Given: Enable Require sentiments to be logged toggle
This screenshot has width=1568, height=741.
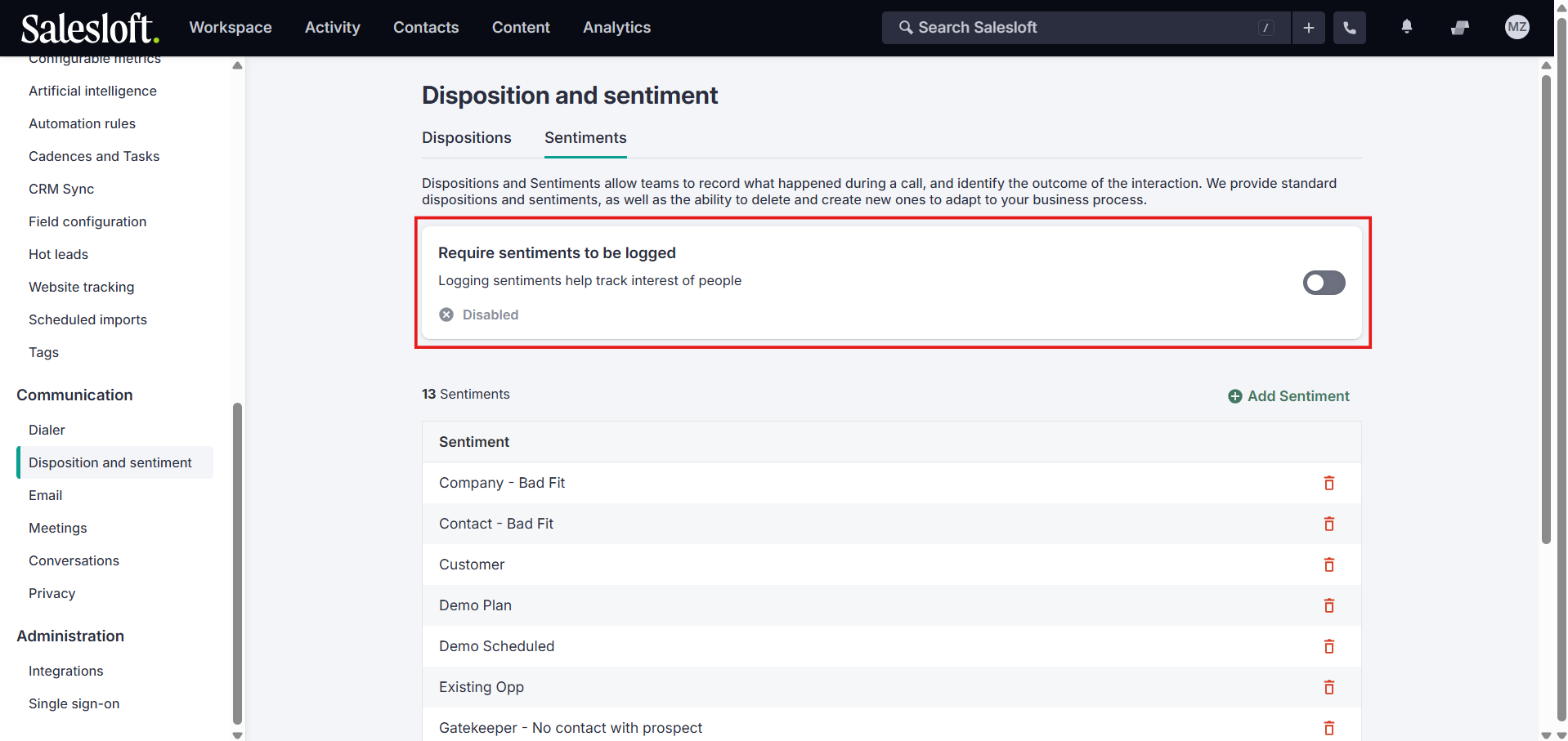Looking at the screenshot, I should coord(1324,283).
